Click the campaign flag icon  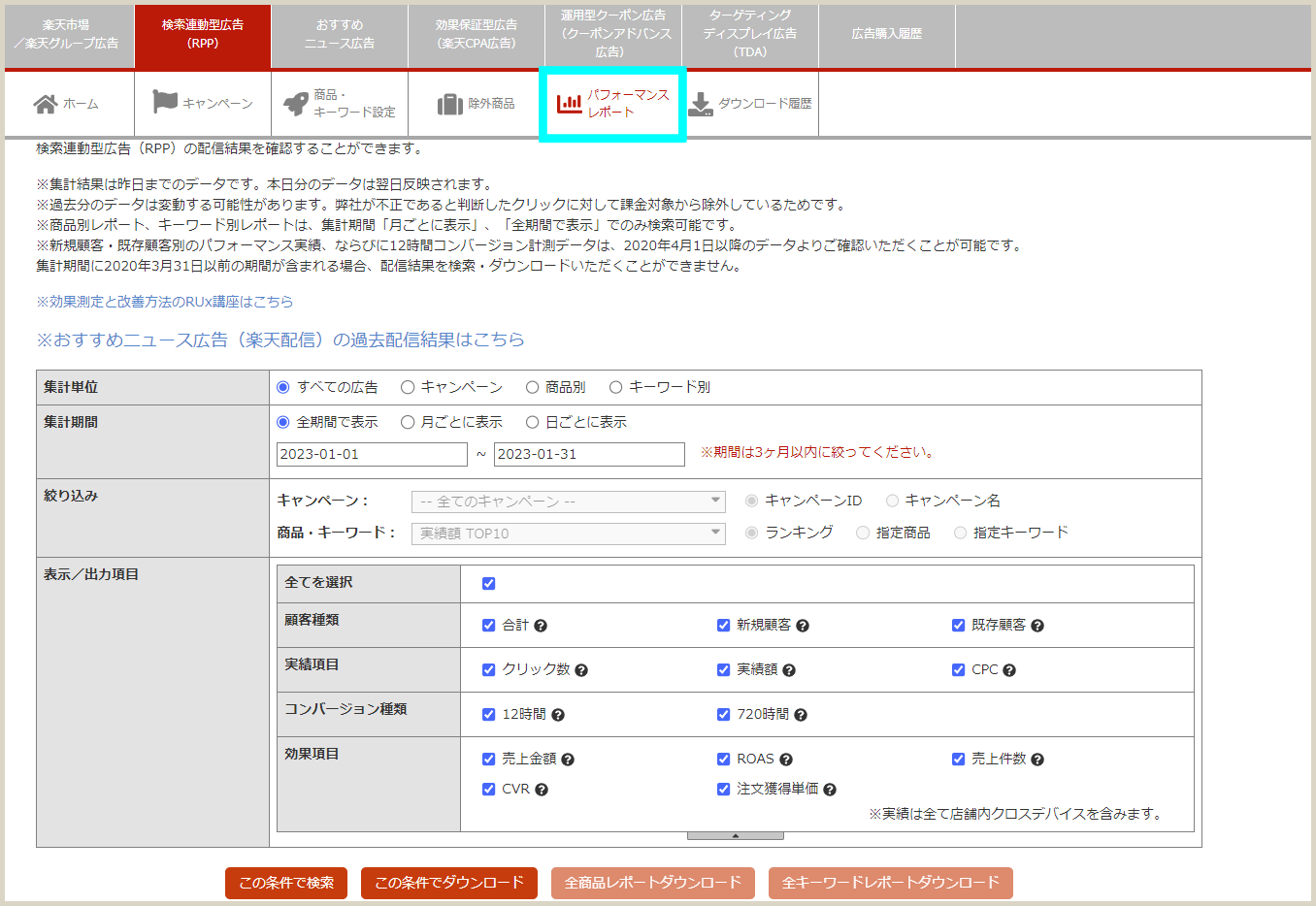[x=165, y=102]
